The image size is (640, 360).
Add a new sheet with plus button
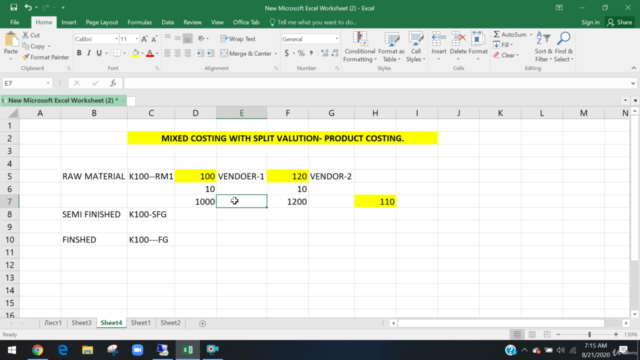click(202, 323)
